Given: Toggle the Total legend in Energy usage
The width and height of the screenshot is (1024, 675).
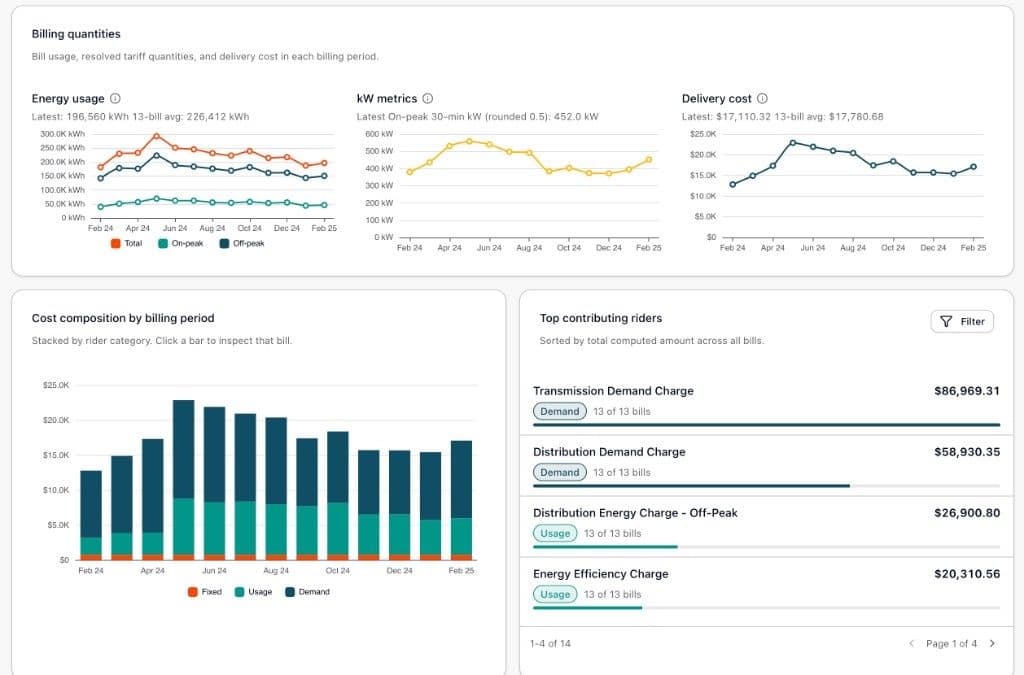Looking at the screenshot, I should [127, 243].
